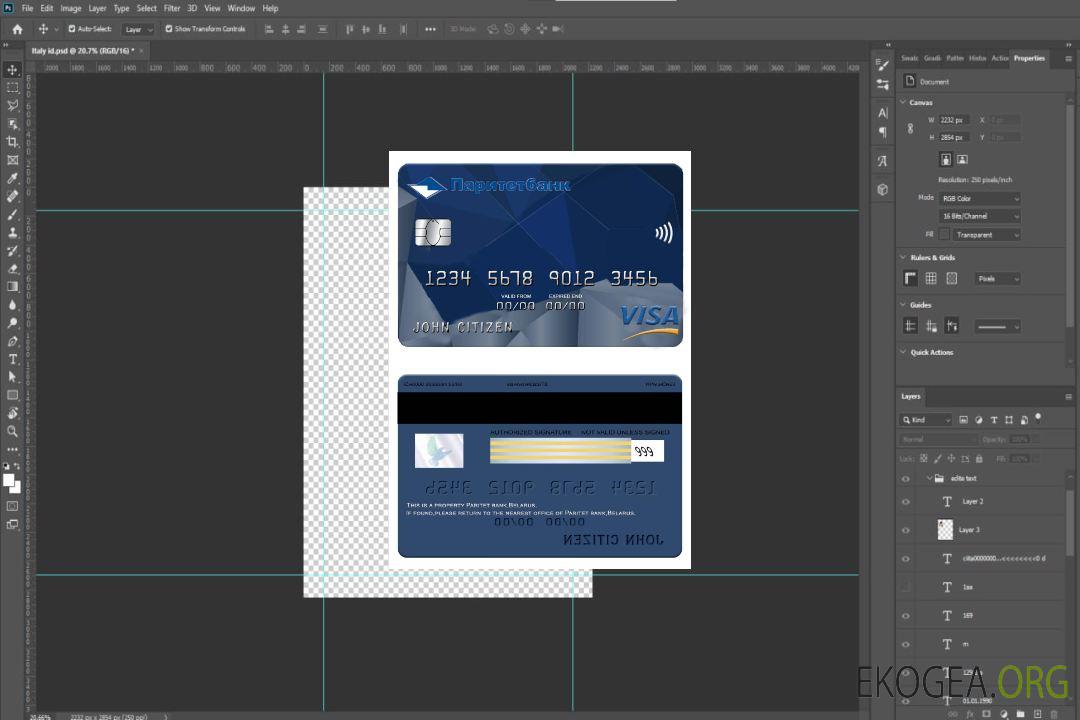Click the foreground color swatch

[9, 481]
